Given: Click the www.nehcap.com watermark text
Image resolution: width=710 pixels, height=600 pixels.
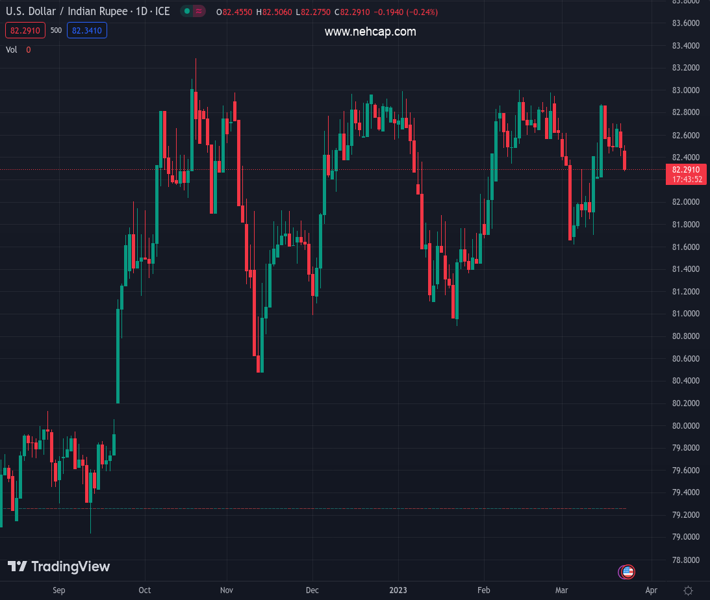Looking at the screenshot, I should (x=370, y=32).
